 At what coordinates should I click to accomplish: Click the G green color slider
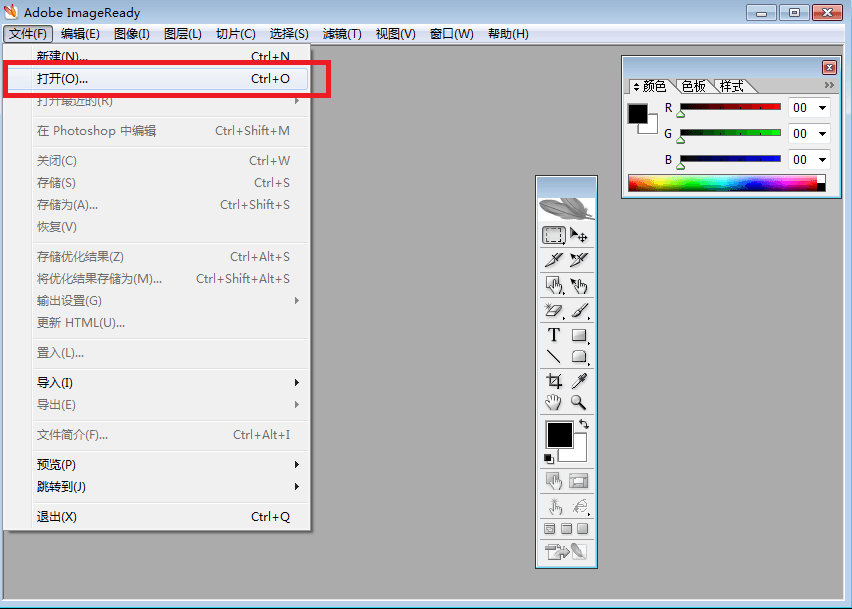pyautogui.click(x=730, y=133)
